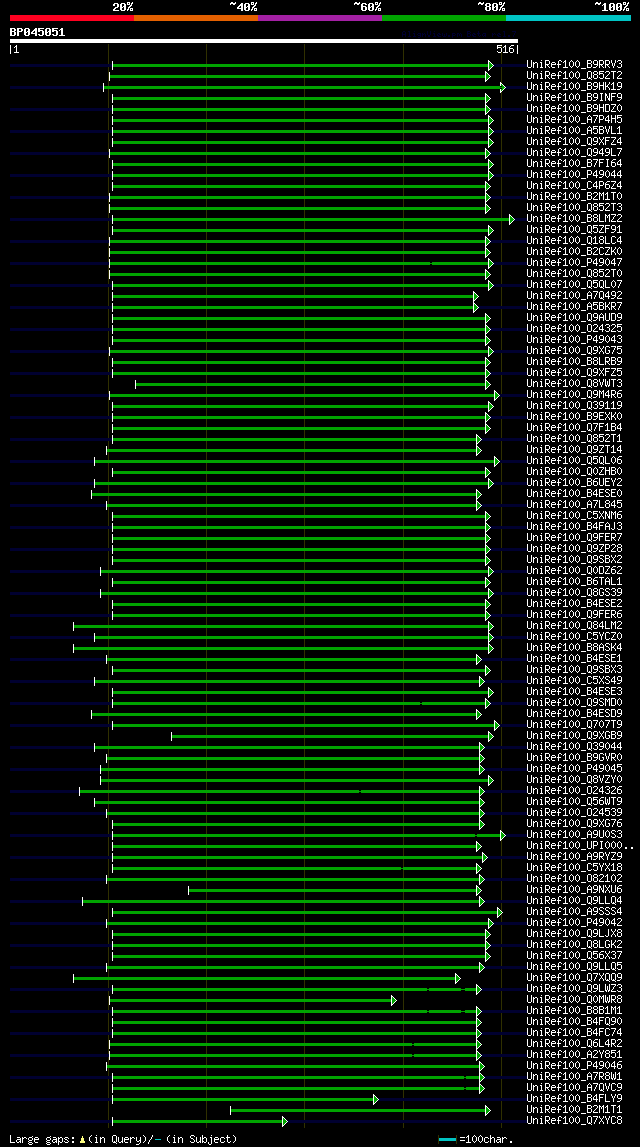
Task: Click the orange ~40% identity legend segment
Action: pos(196,18)
